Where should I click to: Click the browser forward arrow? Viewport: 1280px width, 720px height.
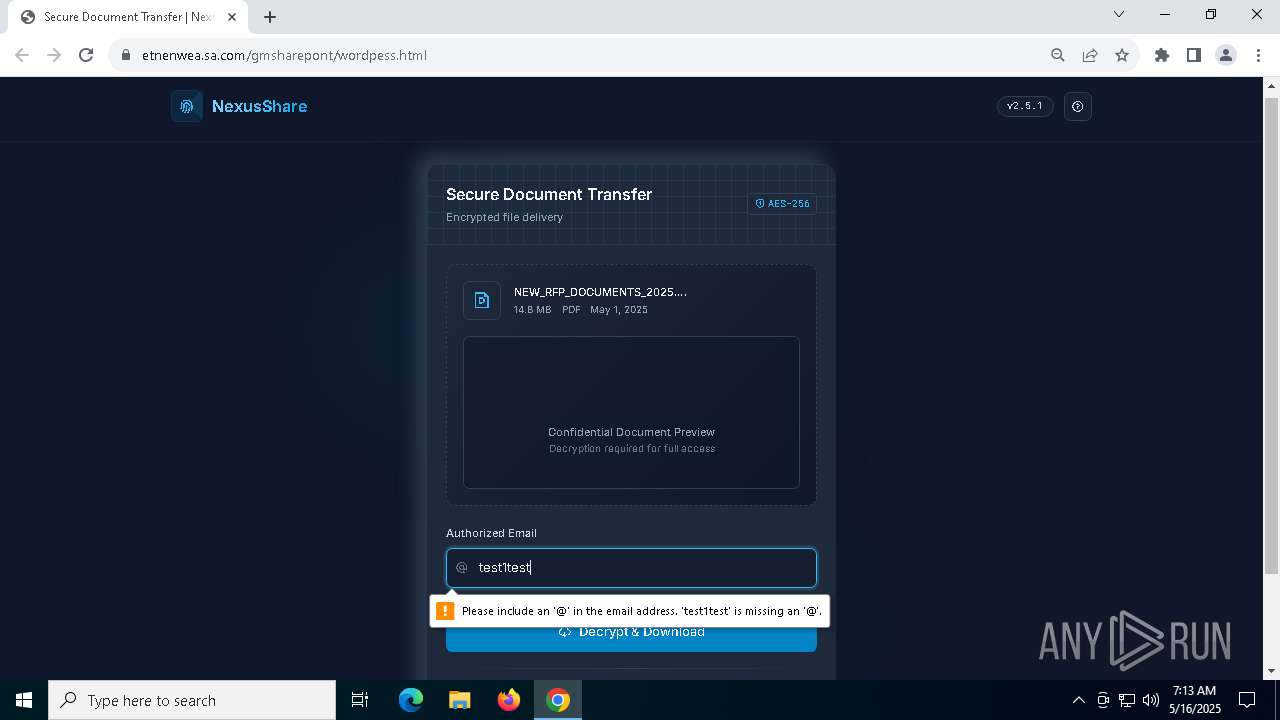(x=54, y=55)
